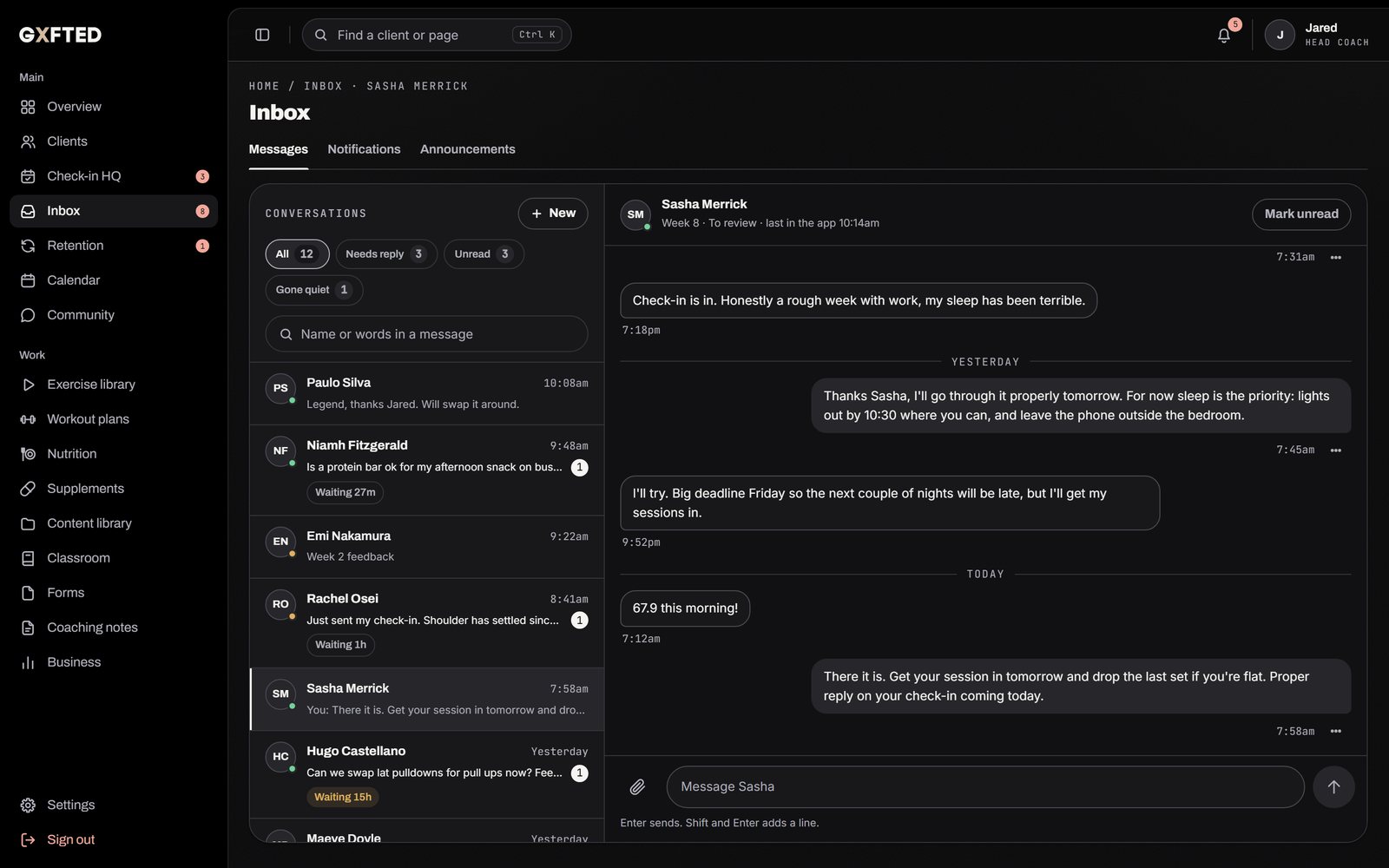This screenshot has height=868, width=1389.
Task: Open Paulo Silva's conversation
Action: point(426,393)
